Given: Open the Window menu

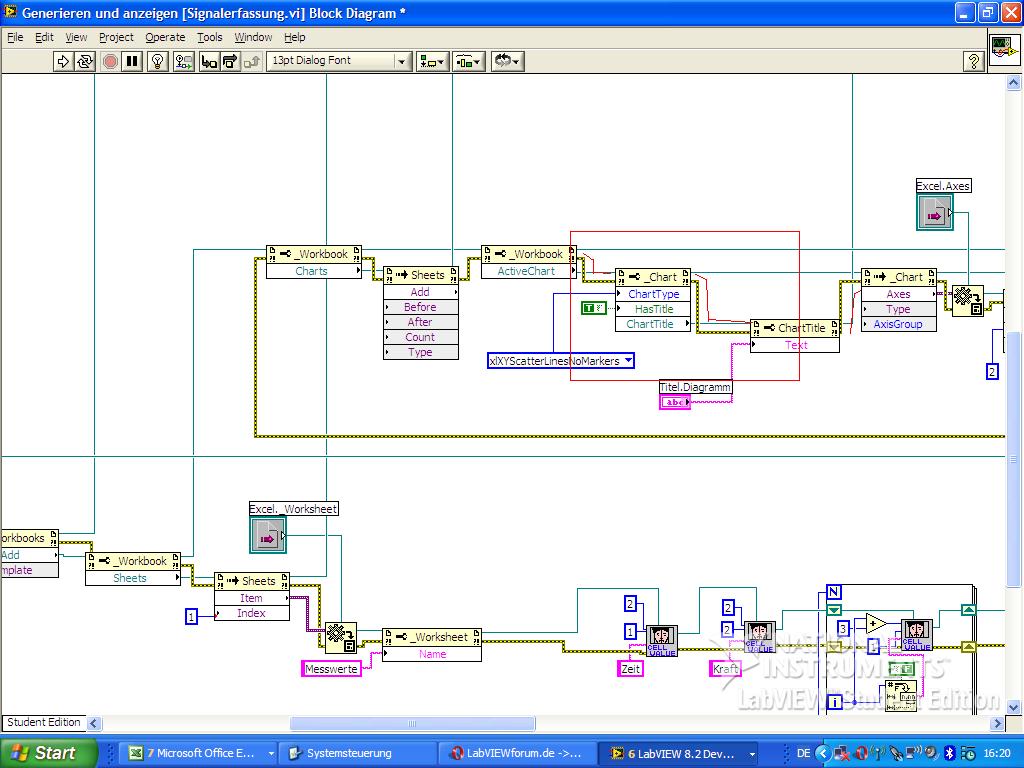Looking at the screenshot, I should point(253,37).
